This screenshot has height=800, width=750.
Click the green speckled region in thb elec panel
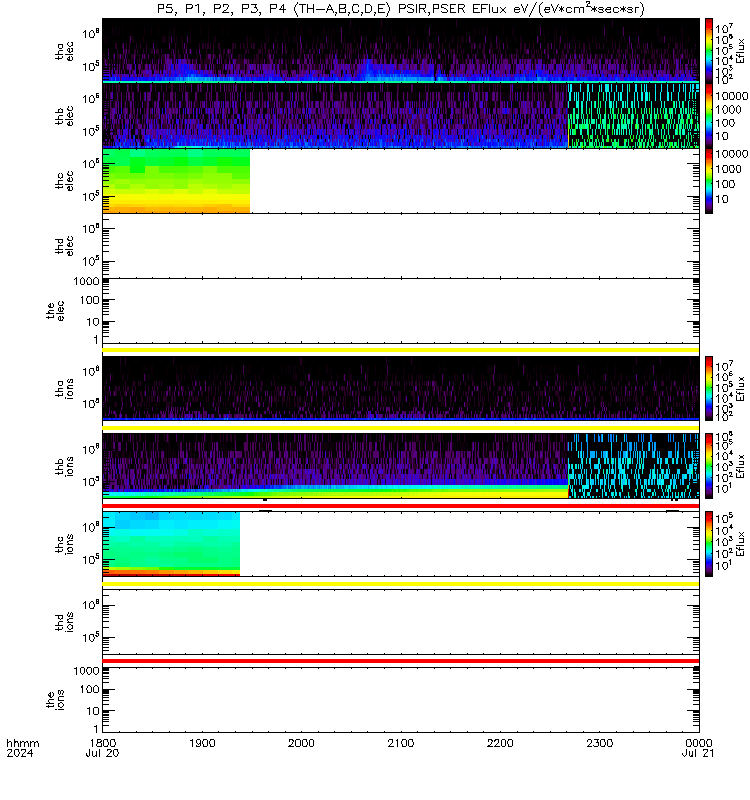(634, 116)
